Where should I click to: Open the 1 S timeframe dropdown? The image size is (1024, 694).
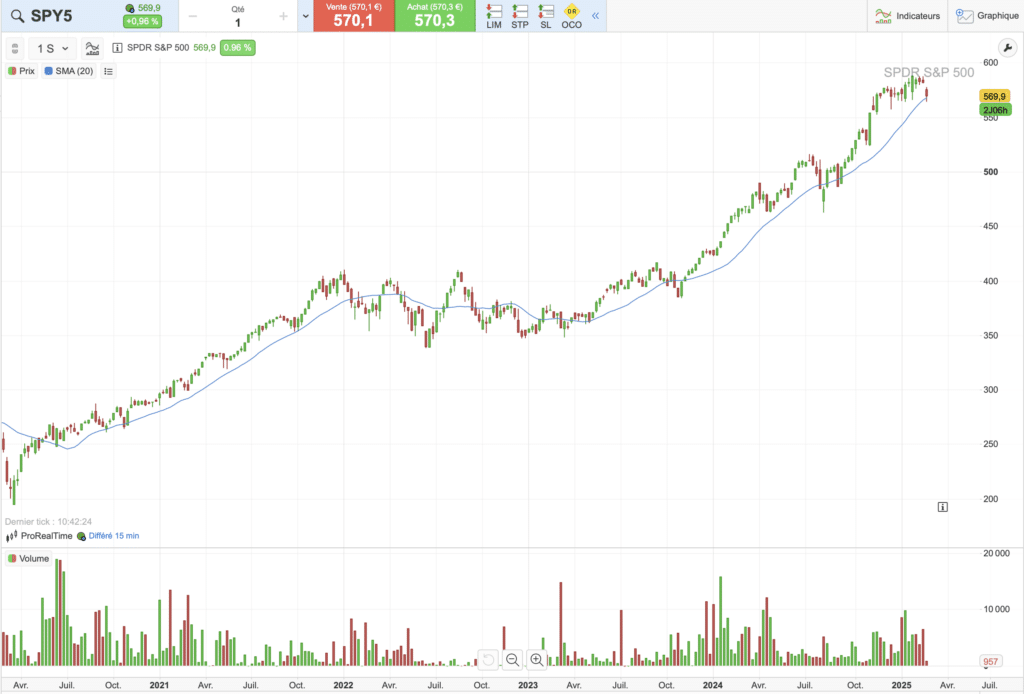tap(52, 48)
